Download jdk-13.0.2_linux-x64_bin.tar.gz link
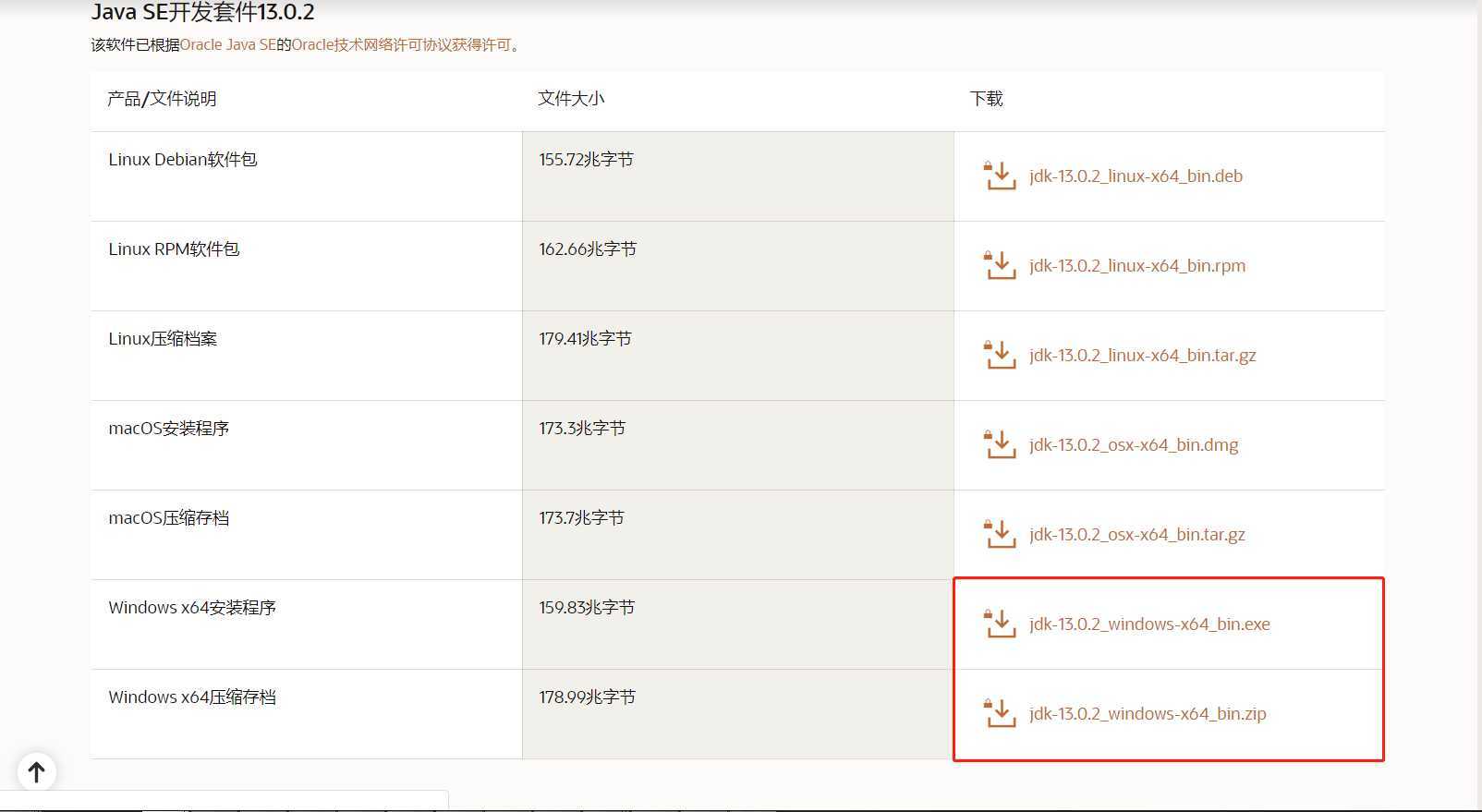Image resolution: width=1482 pixels, height=812 pixels. [1143, 355]
